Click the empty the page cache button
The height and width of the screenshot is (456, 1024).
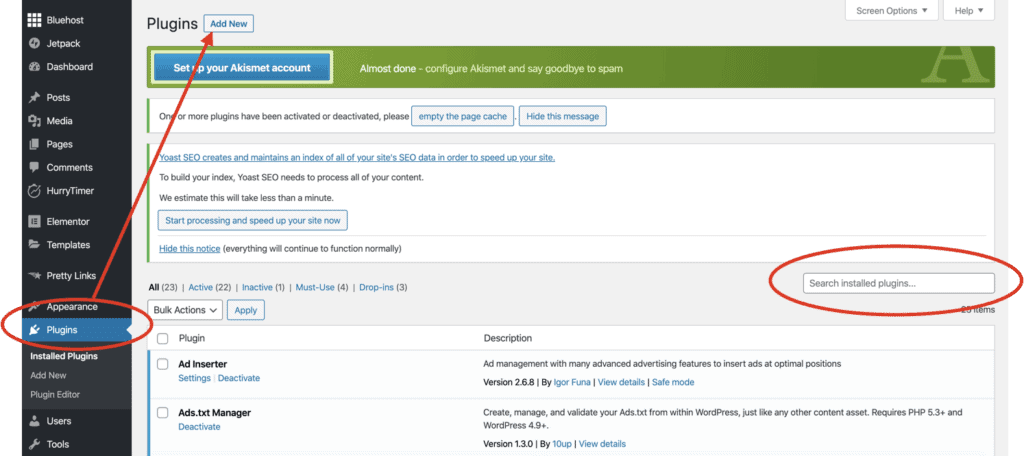[462, 116]
